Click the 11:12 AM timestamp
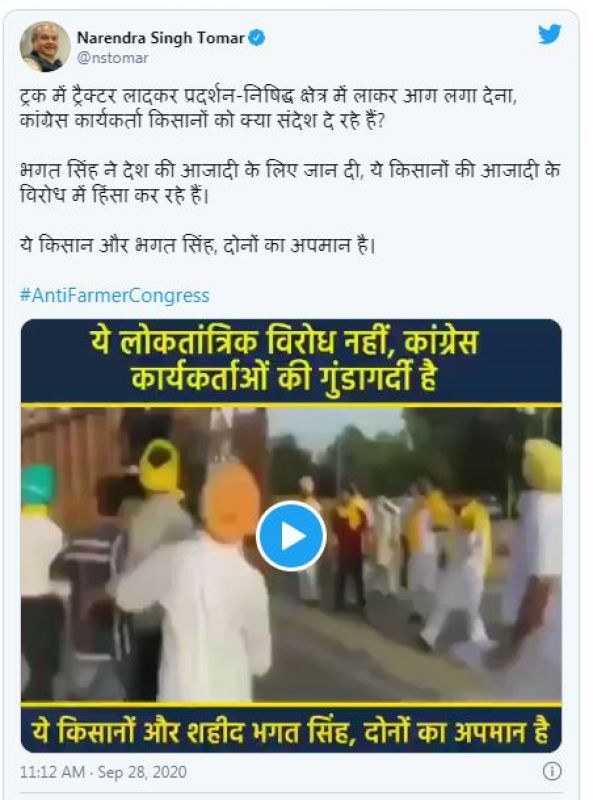 tap(52, 771)
